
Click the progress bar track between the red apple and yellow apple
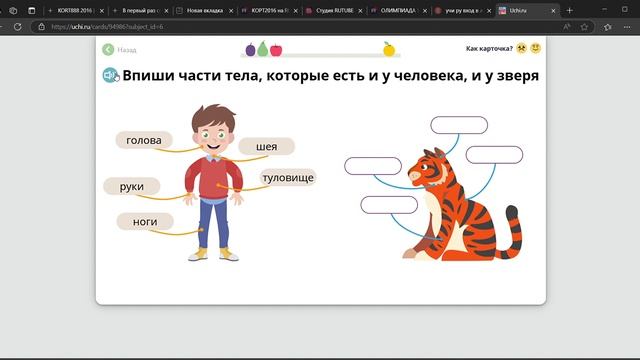click(333, 55)
